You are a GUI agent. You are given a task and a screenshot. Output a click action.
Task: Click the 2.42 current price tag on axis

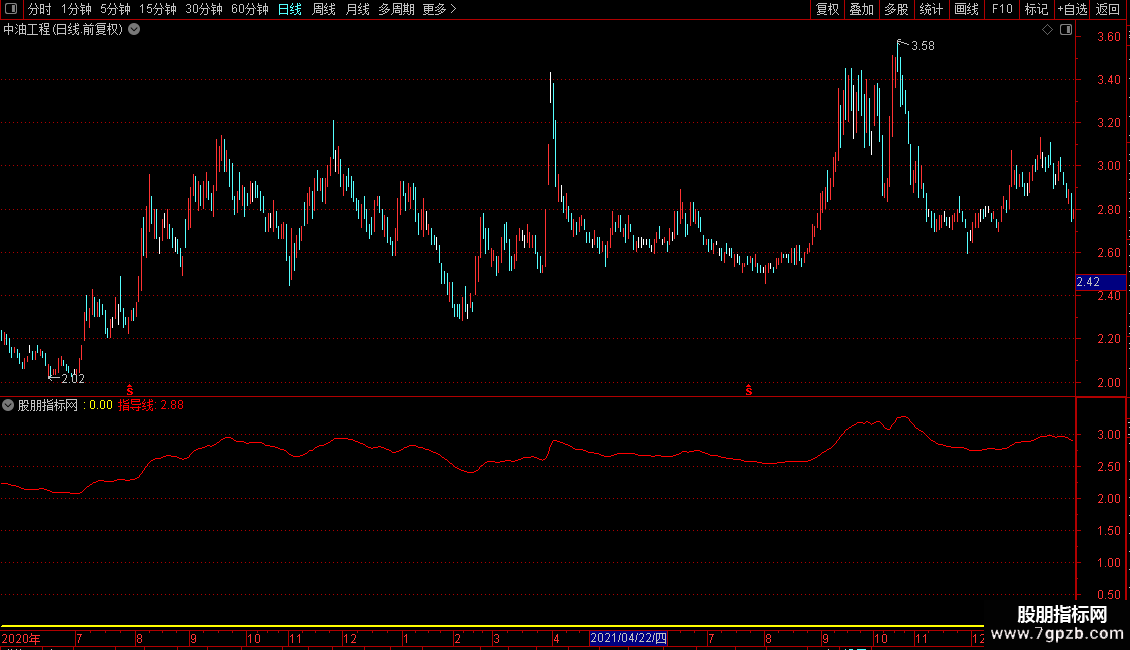click(x=1100, y=282)
